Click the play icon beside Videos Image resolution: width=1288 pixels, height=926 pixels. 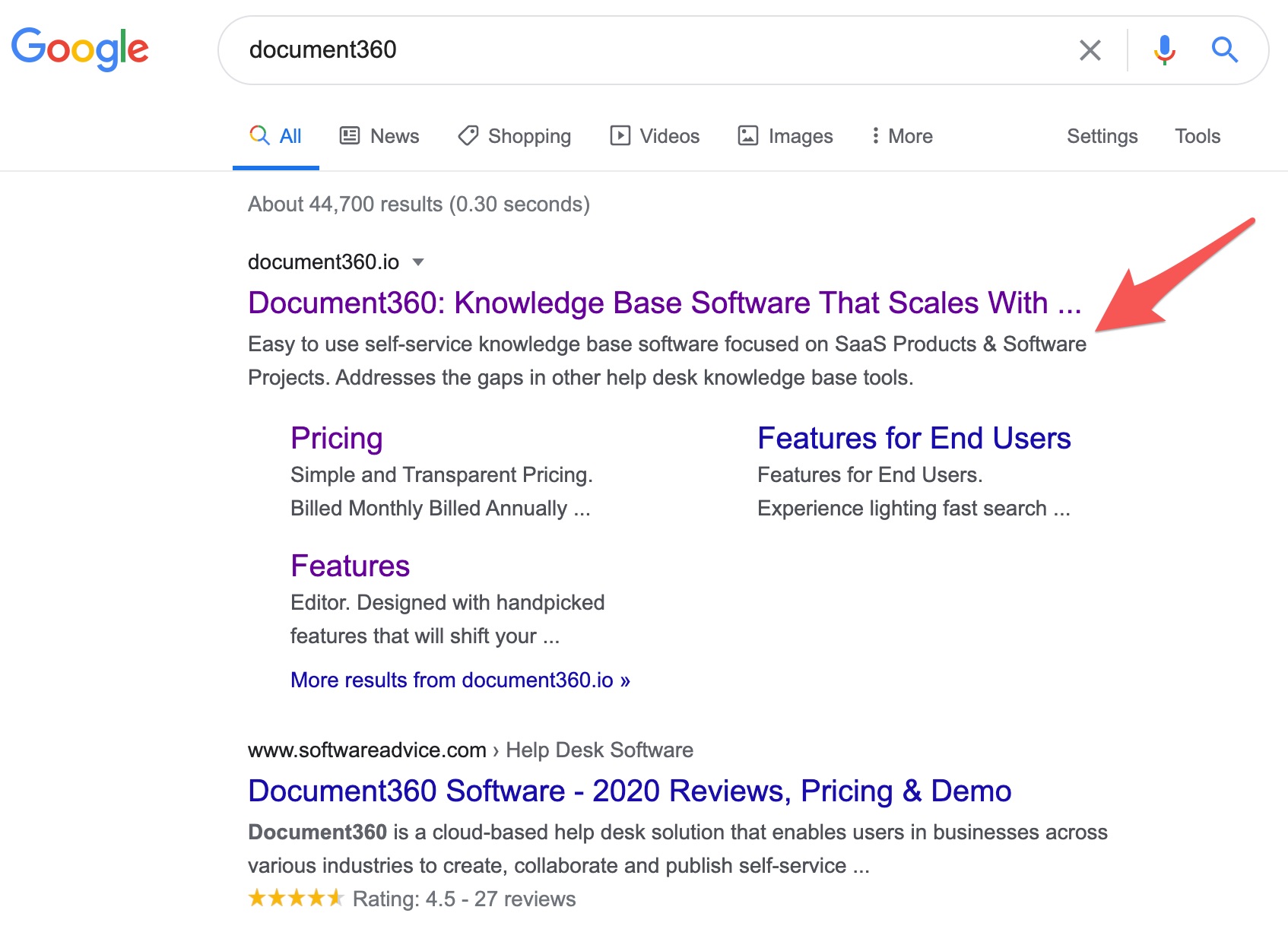coord(620,135)
